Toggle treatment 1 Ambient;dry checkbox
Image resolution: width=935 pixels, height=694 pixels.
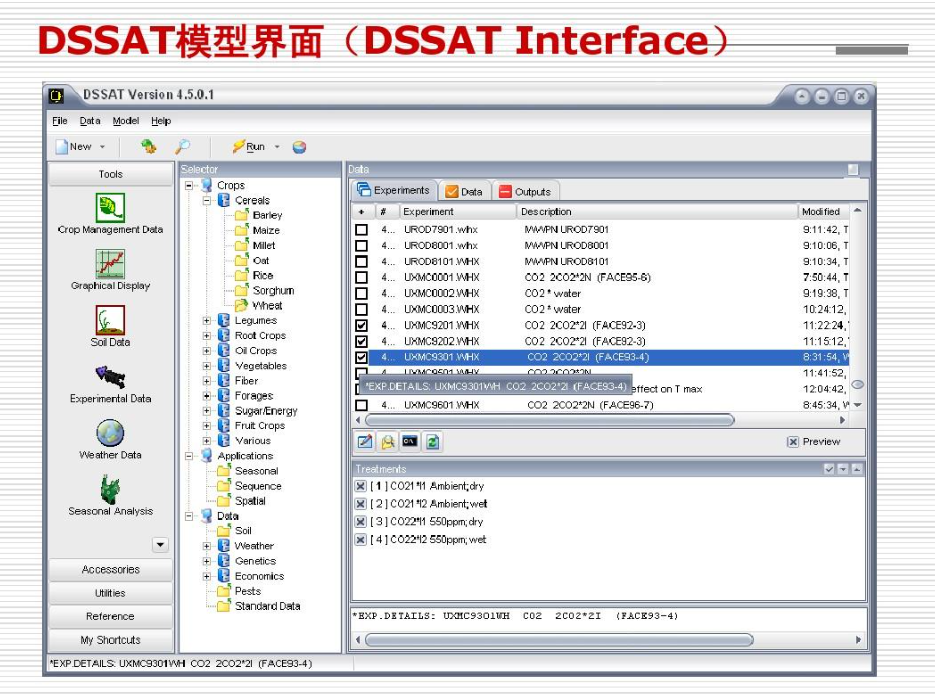coord(360,486)
